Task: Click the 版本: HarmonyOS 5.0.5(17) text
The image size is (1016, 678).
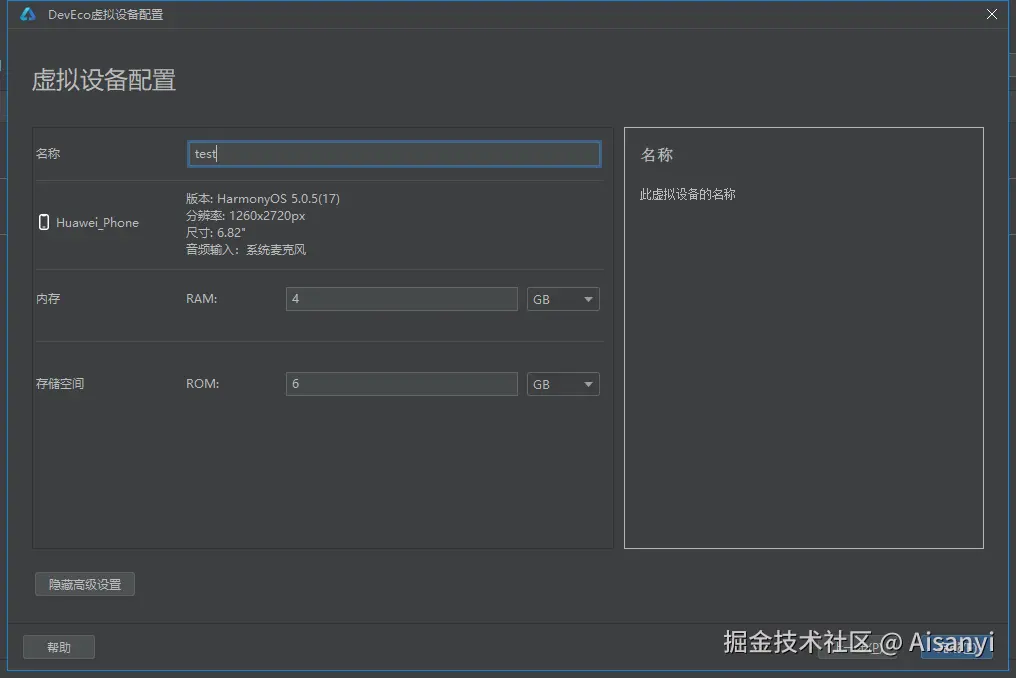Action: [x=262, y=198]
